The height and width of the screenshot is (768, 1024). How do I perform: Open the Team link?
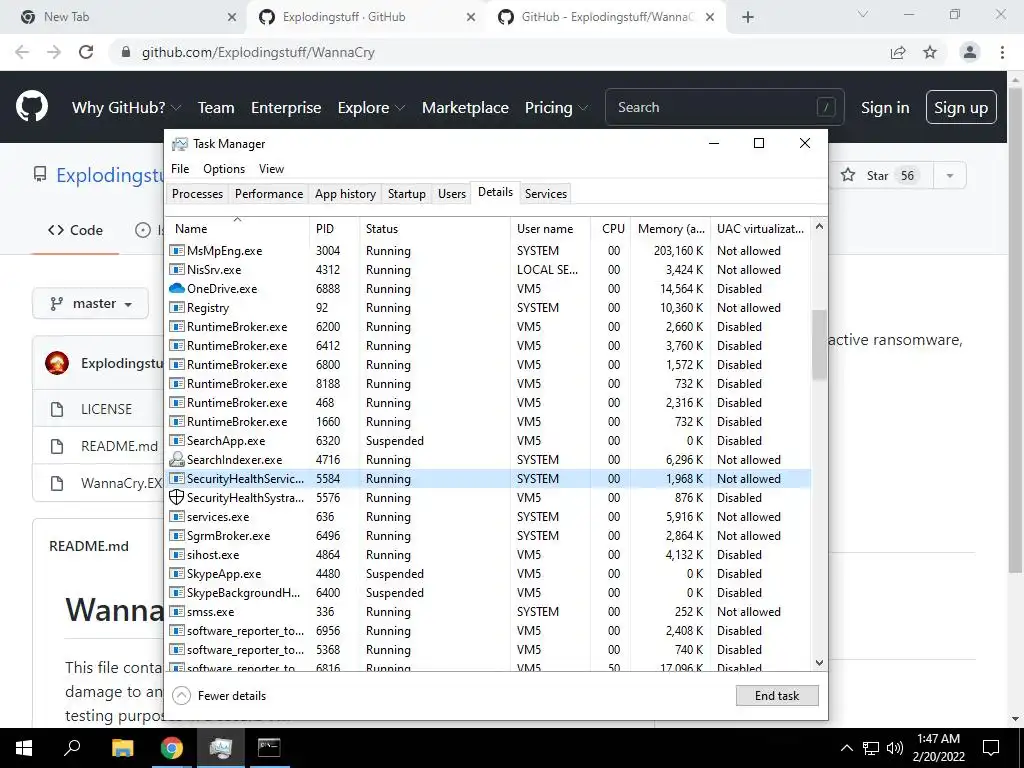(x=216, y=107)
